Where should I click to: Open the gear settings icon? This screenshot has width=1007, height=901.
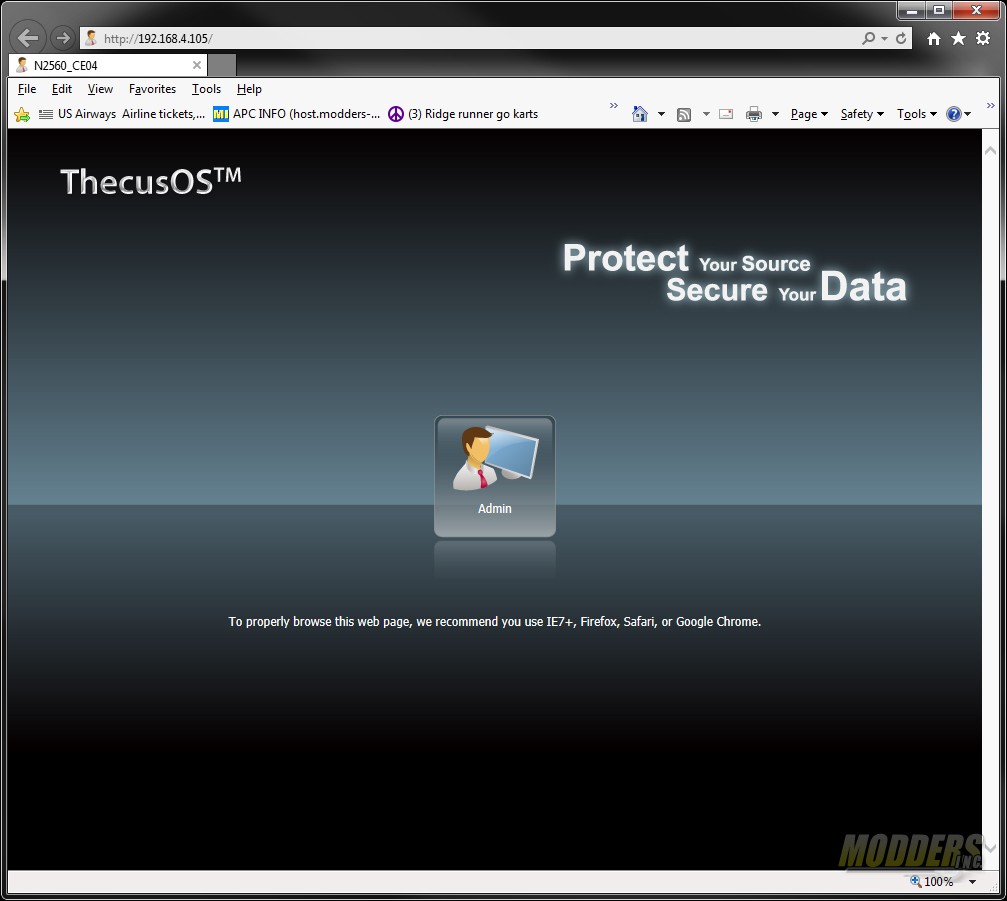pyautogui.click(x=983, y=39)
